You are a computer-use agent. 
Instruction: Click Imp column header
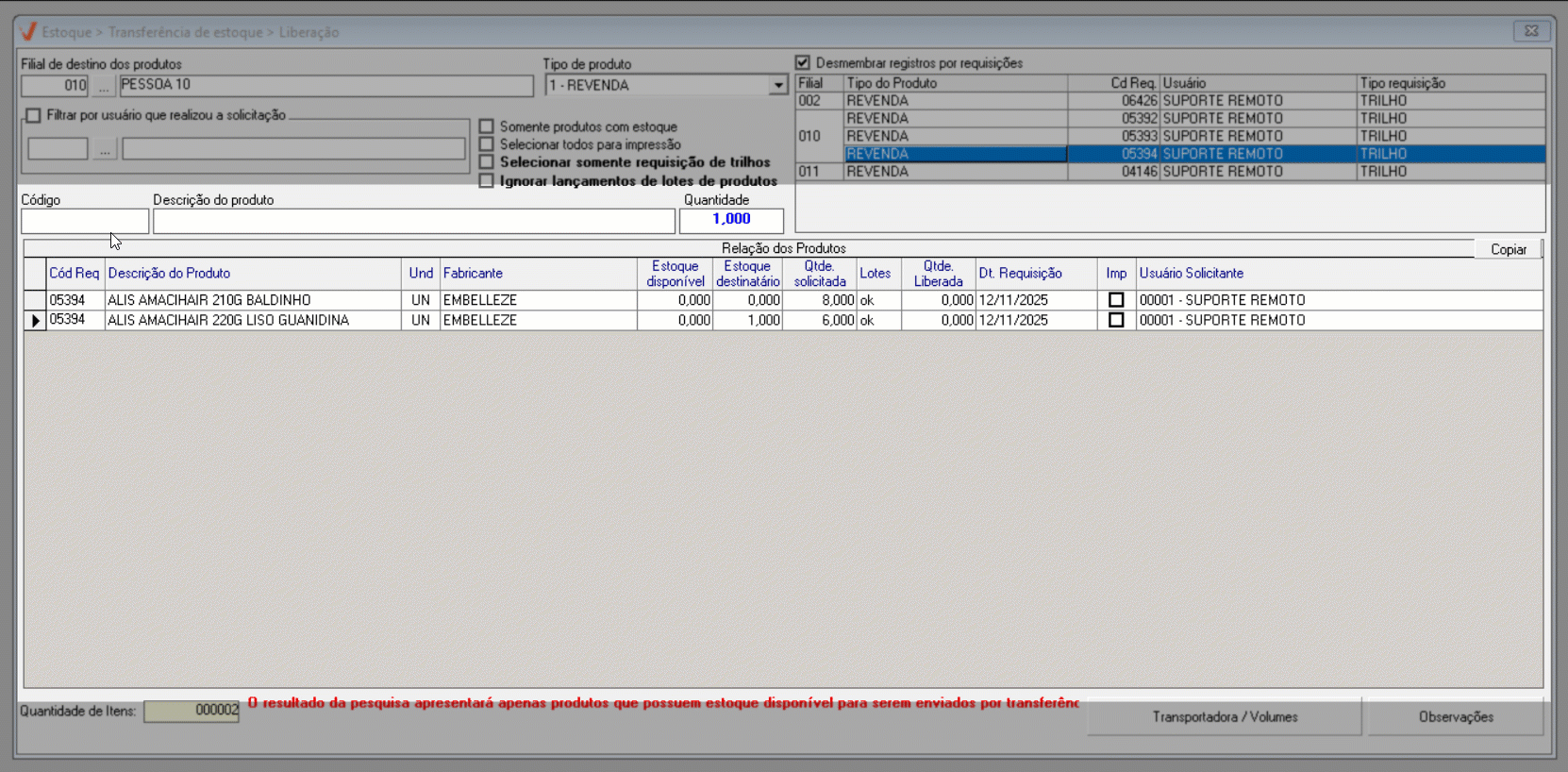click(1117, 274)
